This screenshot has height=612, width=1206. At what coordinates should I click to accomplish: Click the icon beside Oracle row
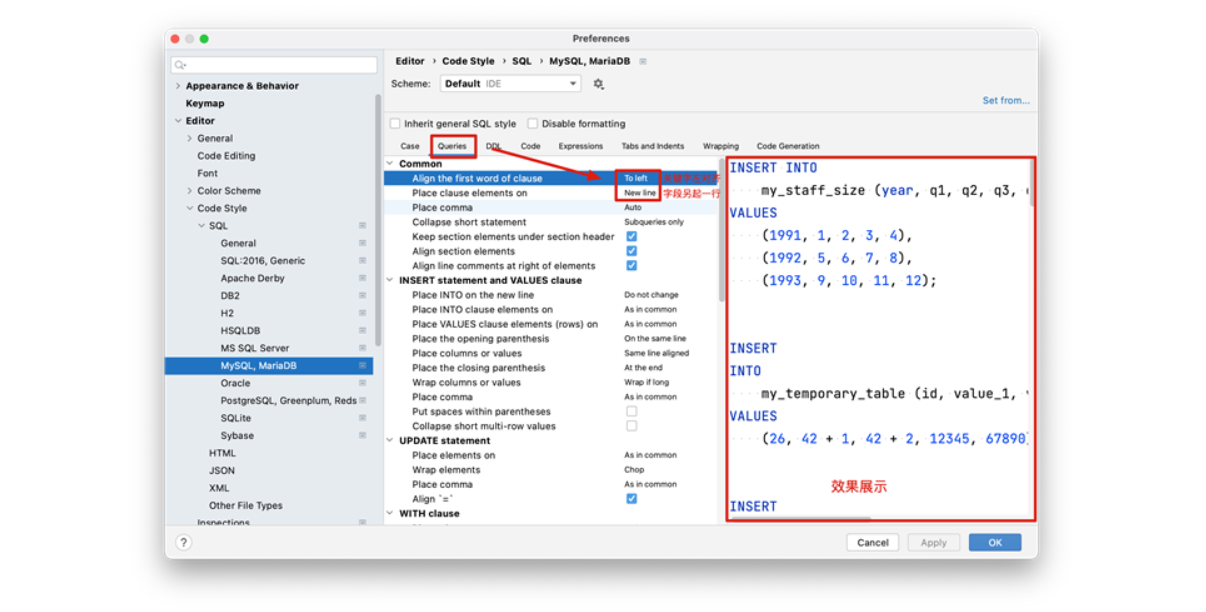click(x=362, y=383)
